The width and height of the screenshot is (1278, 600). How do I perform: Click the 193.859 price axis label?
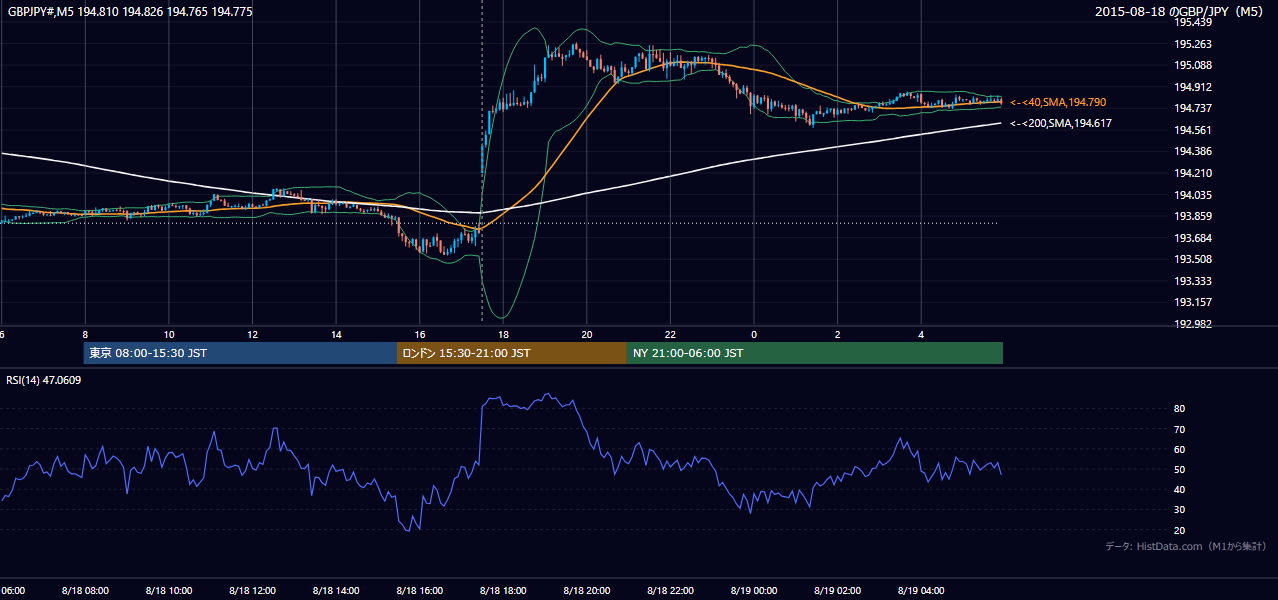pos(1192,216)
